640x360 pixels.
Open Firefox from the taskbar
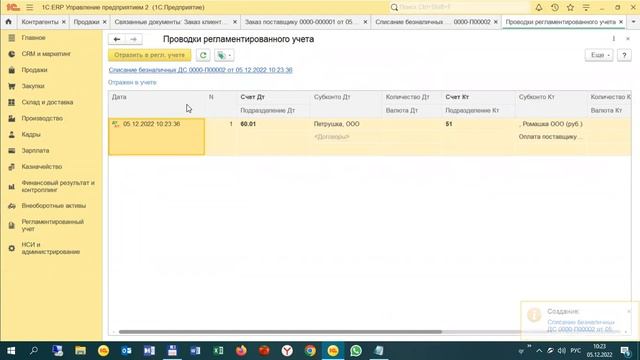241,351
